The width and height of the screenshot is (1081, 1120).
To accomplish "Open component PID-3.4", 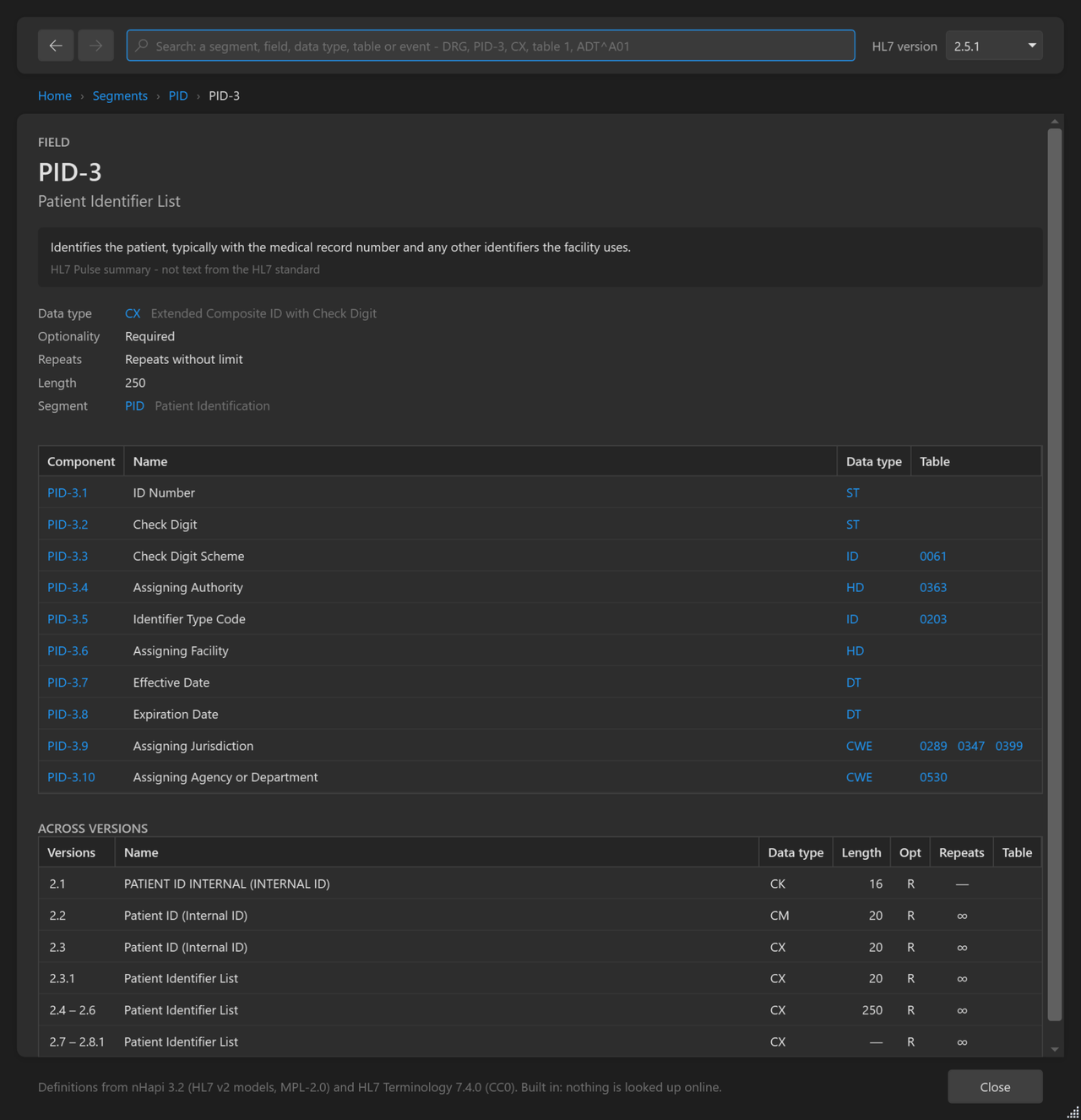I will (68, 587).
